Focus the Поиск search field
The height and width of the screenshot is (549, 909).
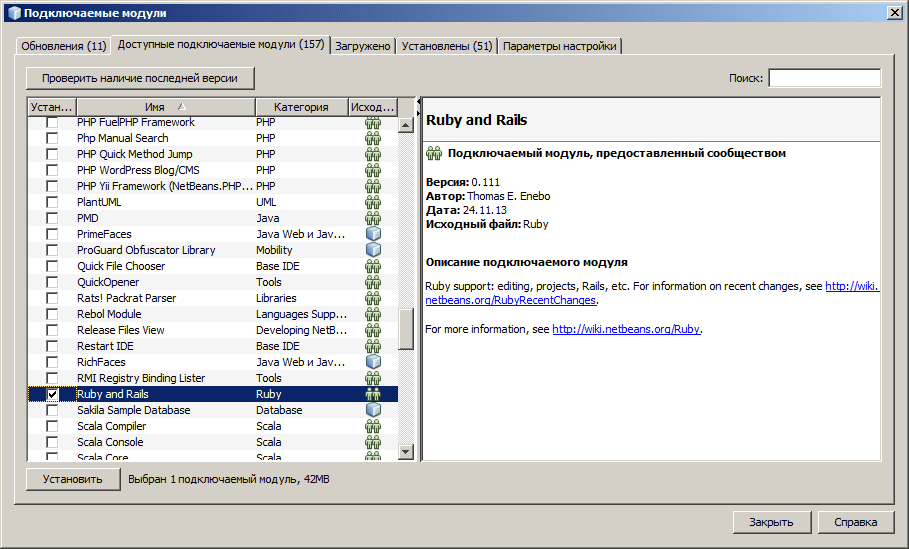tap(824, 78)
